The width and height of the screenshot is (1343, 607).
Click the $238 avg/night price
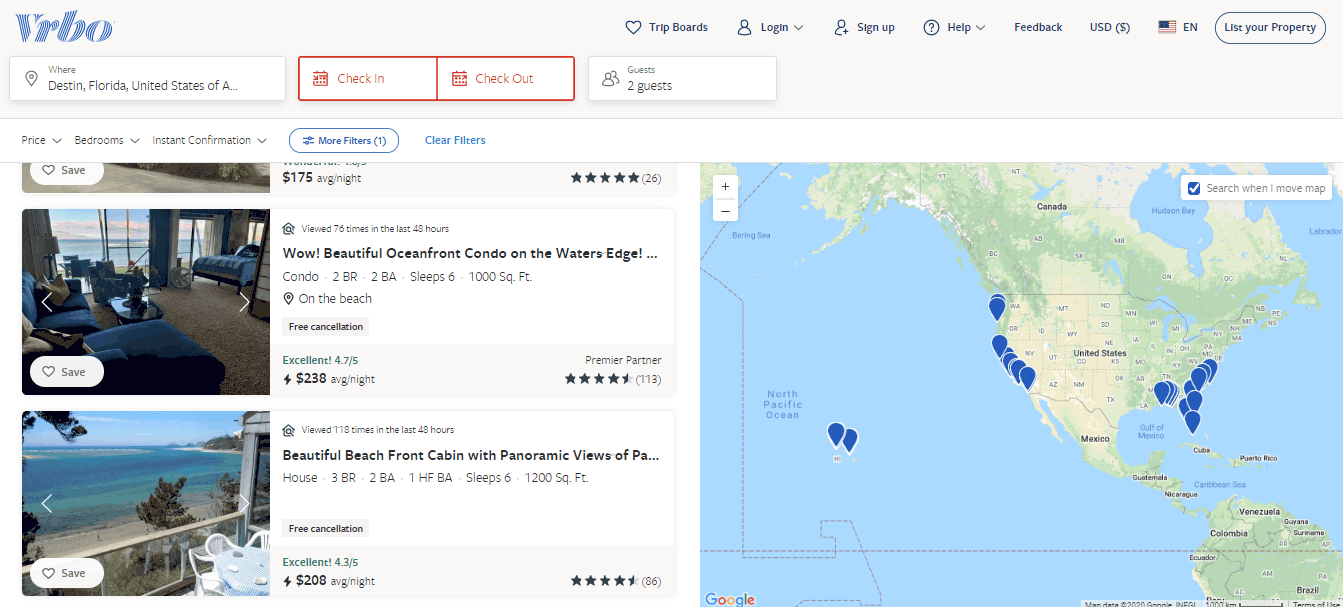(329, 379)
